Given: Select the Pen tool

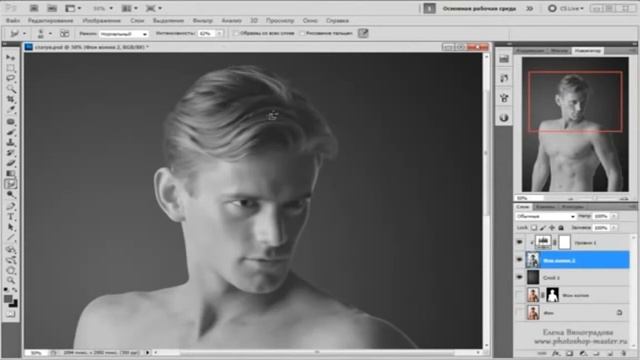Looking at the screenshot, I should (x=11, y=206).
